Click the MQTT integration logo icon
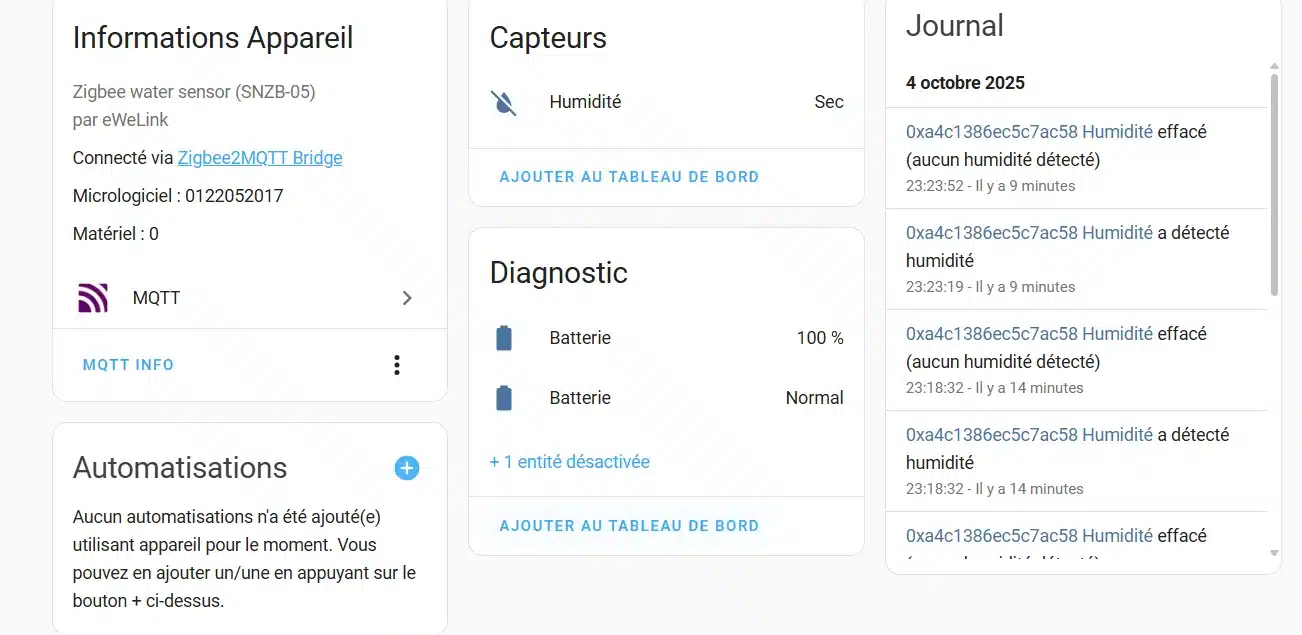Image resolution: width=1302 pixels, height=635 pixels. (93, 298)
